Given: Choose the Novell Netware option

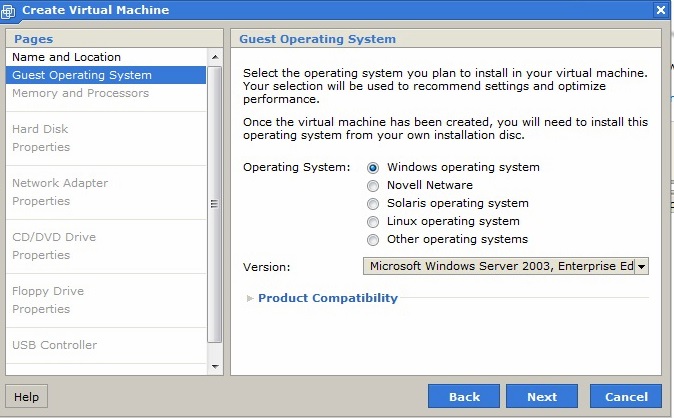Looking at the screenshot, I should [373, 186].
